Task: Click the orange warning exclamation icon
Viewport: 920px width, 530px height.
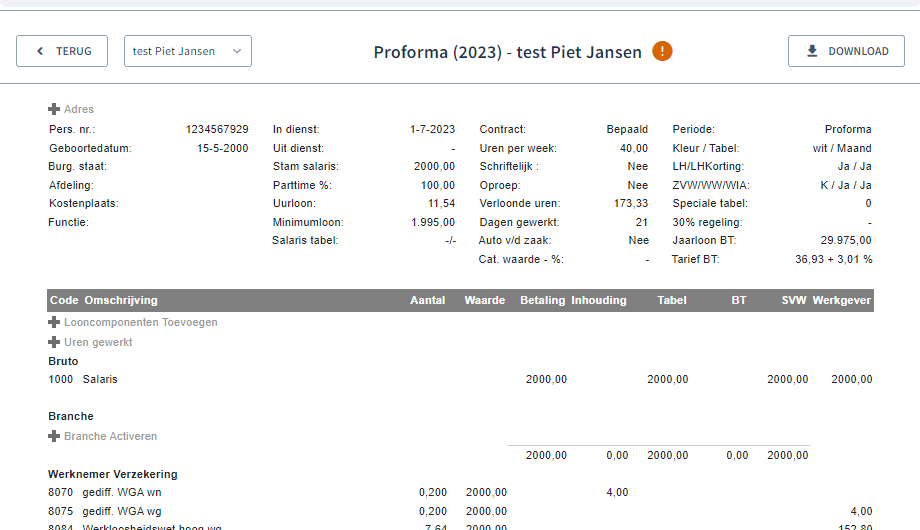Action: click(662, 51)
